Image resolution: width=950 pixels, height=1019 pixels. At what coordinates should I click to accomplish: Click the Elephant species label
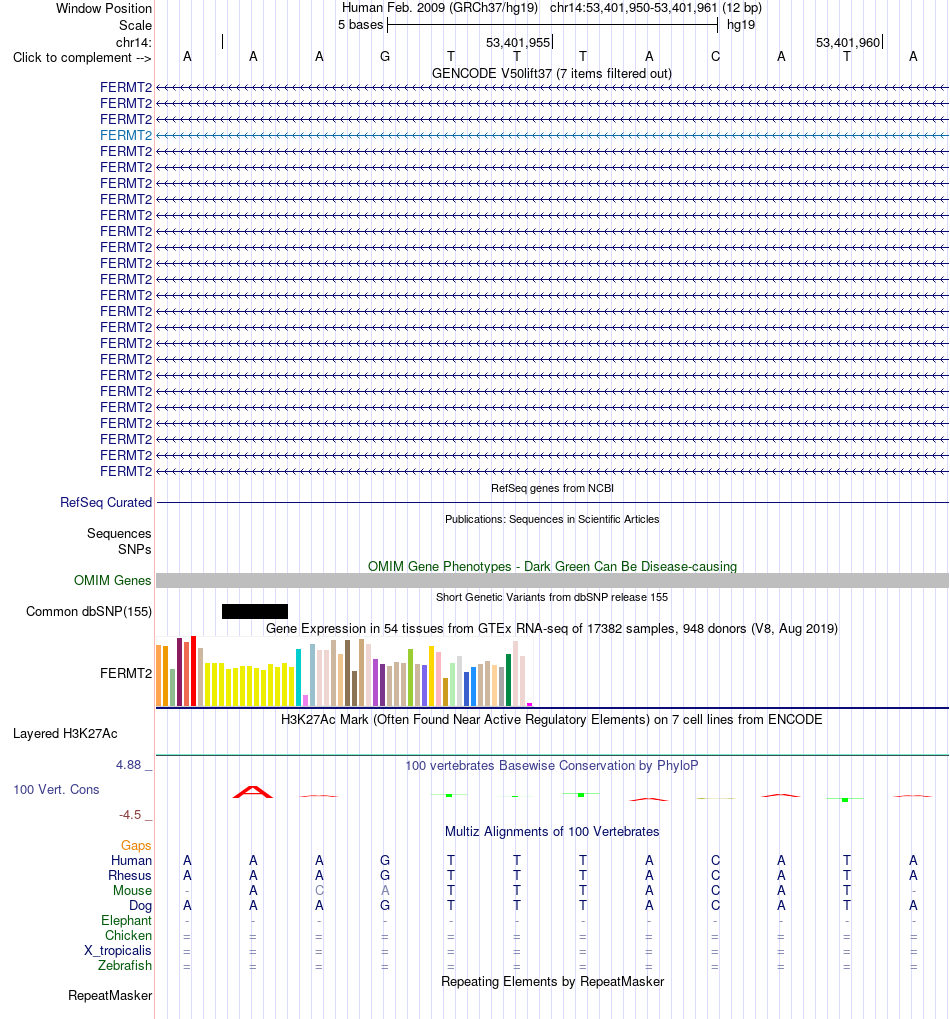click(126, 920)
